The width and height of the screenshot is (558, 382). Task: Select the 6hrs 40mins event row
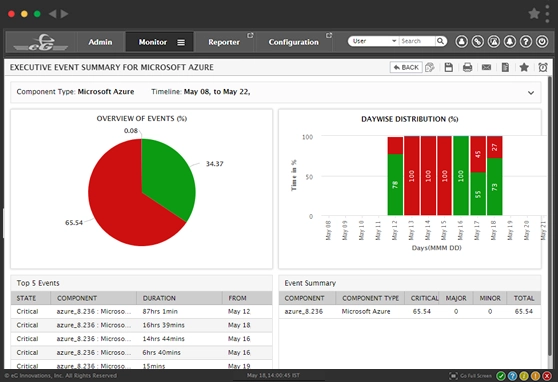[x=142, y=352]
